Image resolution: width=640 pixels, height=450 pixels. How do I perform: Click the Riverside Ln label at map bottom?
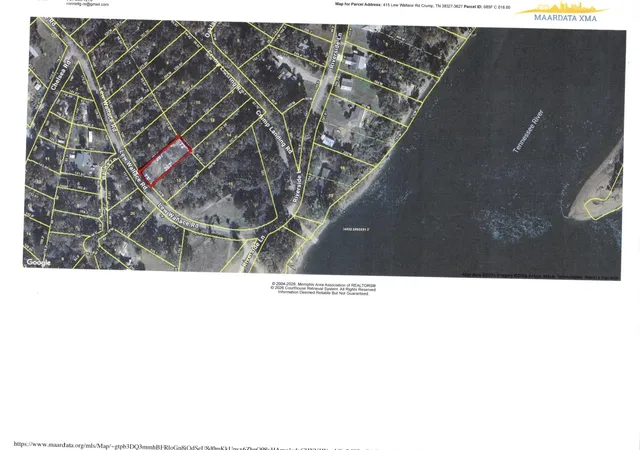pos(253,251)
